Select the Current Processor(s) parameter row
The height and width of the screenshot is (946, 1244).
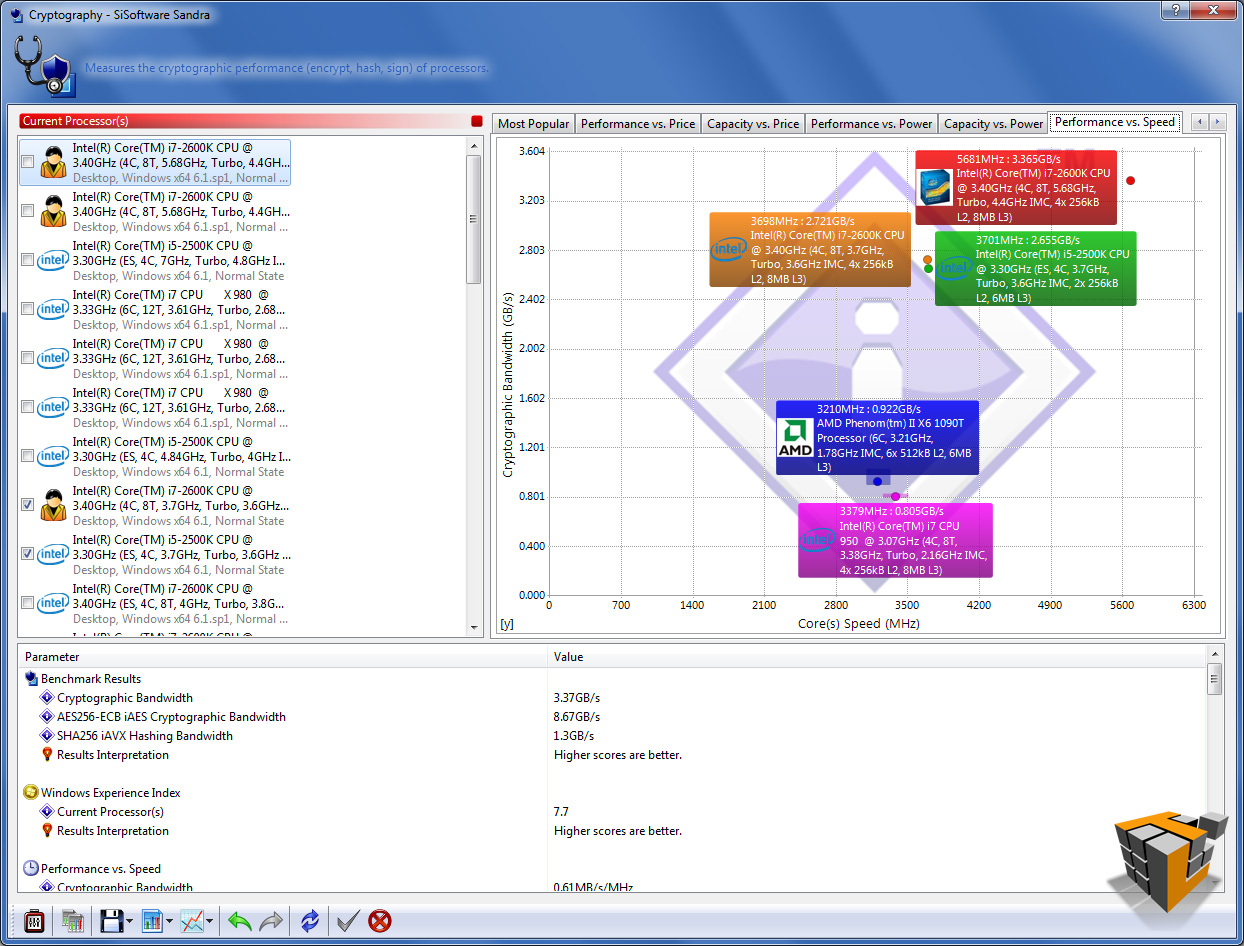point(110,812)
